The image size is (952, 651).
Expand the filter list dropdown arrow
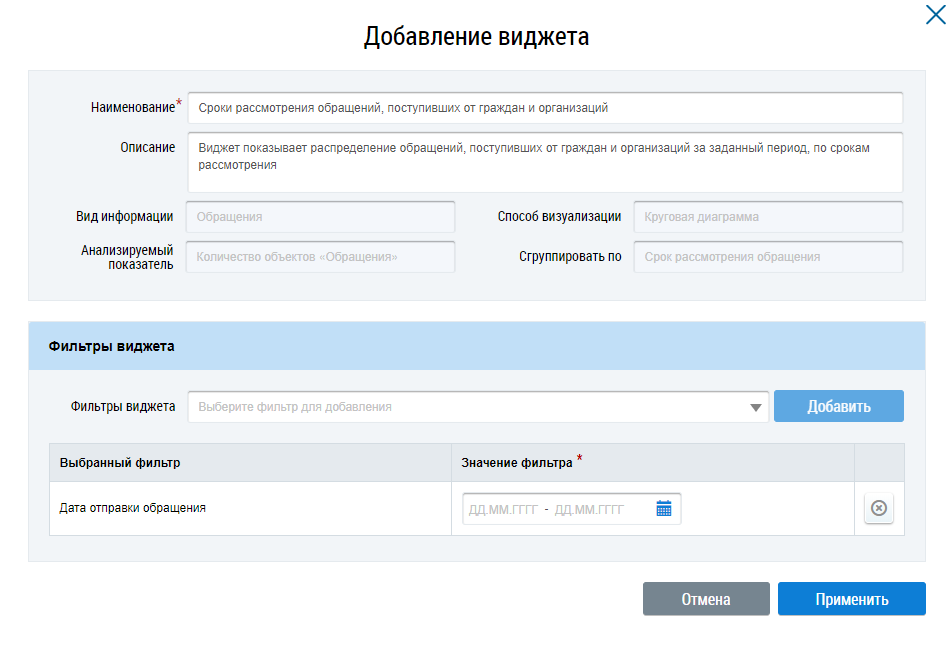tap(755, 407)
